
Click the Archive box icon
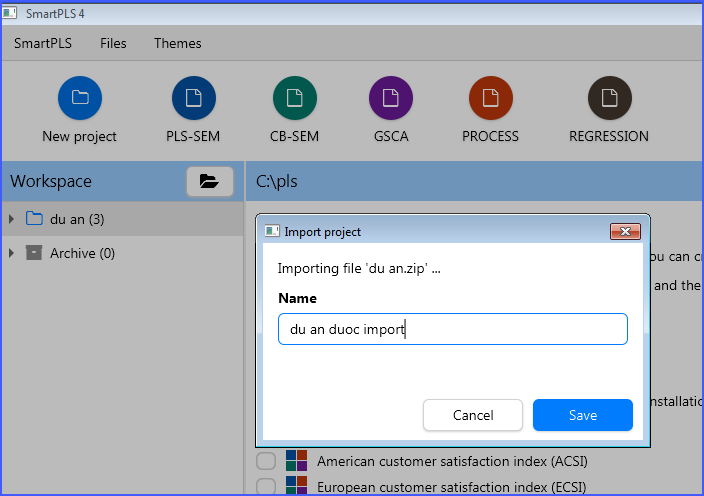[x=34, y=253]
